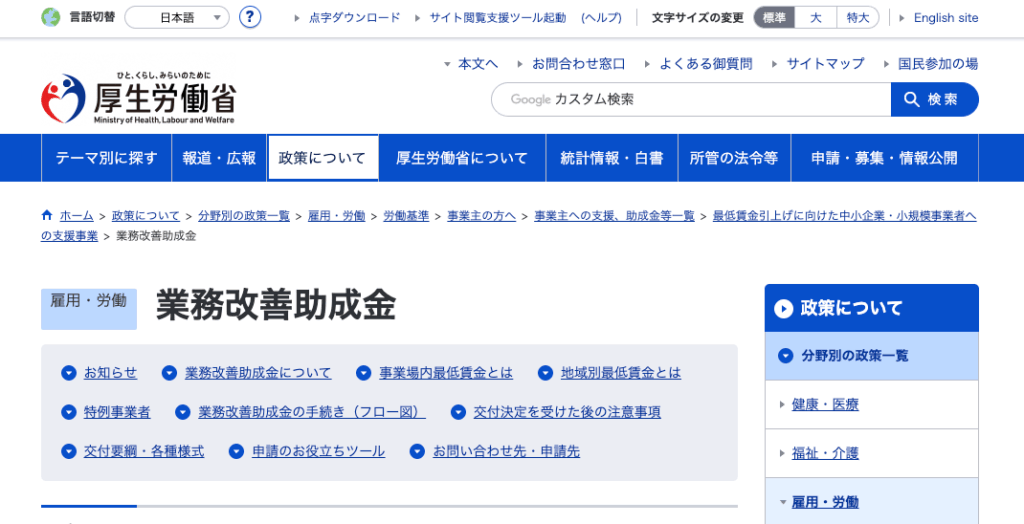This screenshot has width=1024, height=524.
Task: Go to 分野別の政策一覧 breadcrumb
Action: point(244,216)
